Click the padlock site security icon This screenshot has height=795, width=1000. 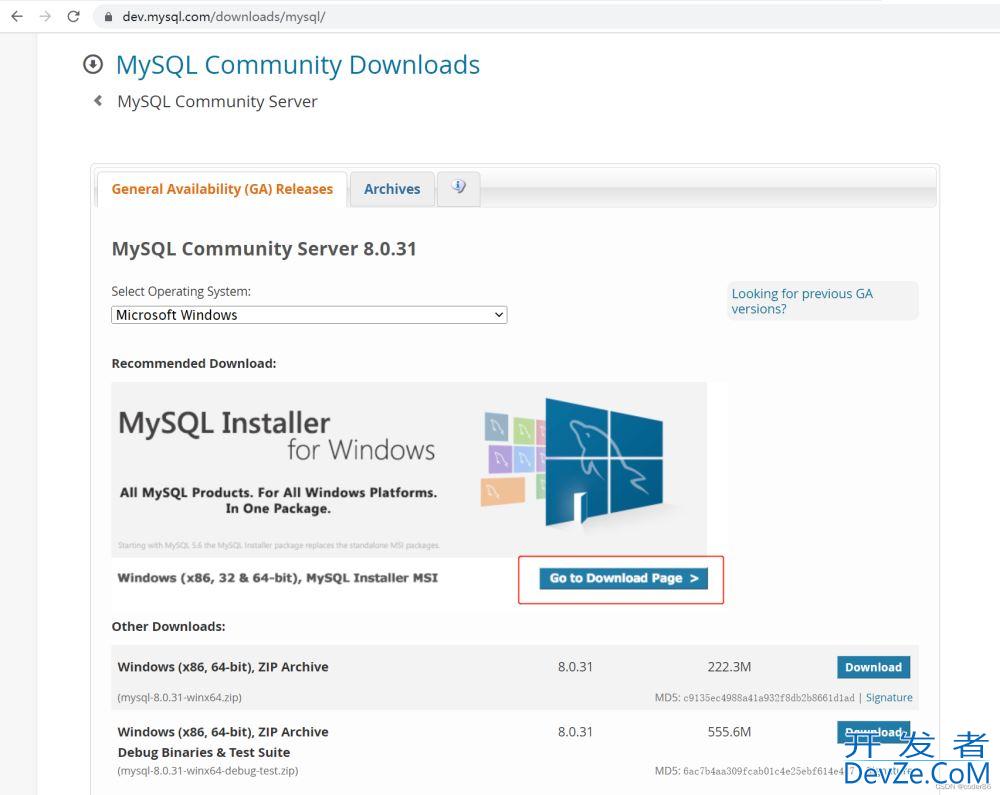pos(108,17)
